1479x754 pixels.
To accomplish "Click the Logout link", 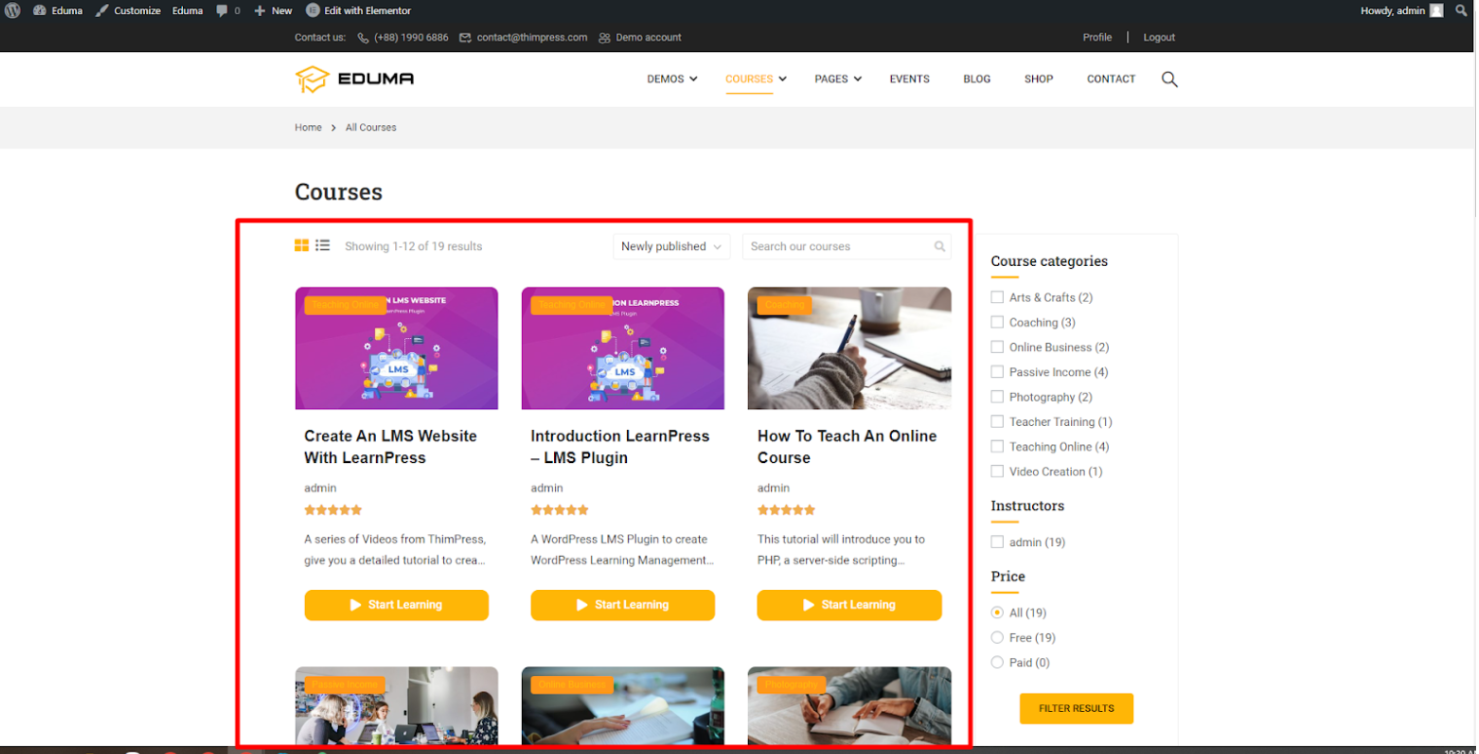I will click(1159, 37).
